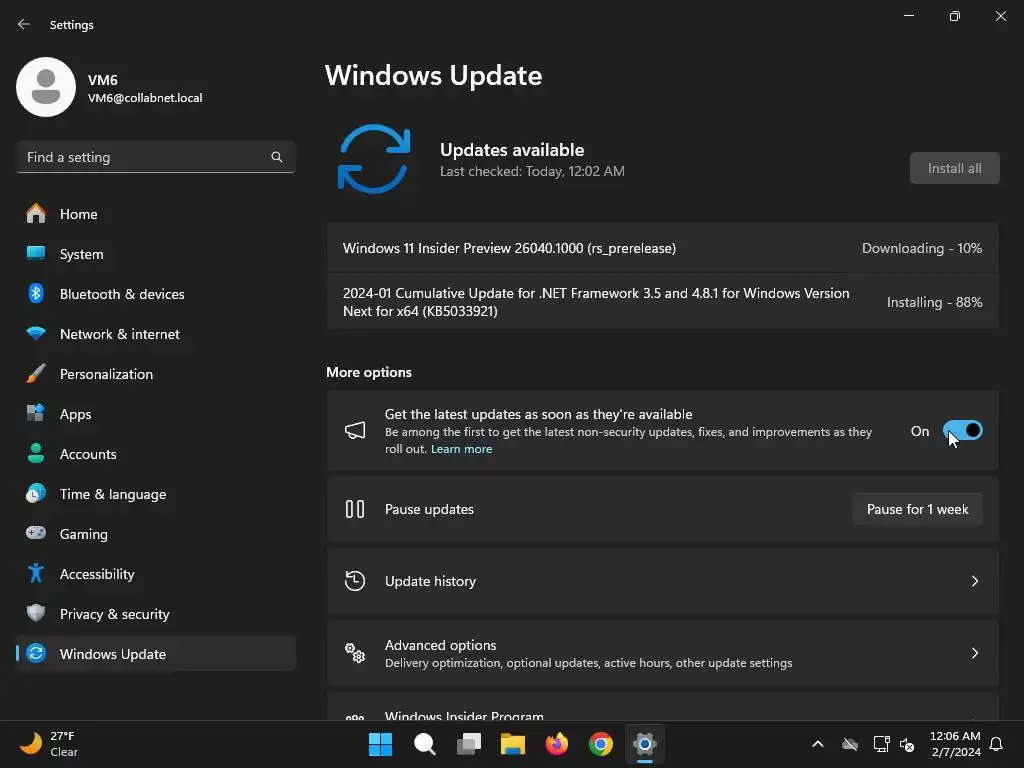Open the Windows Start menu
Viewport: 1024px width, 768px height.
coord(380,744)
